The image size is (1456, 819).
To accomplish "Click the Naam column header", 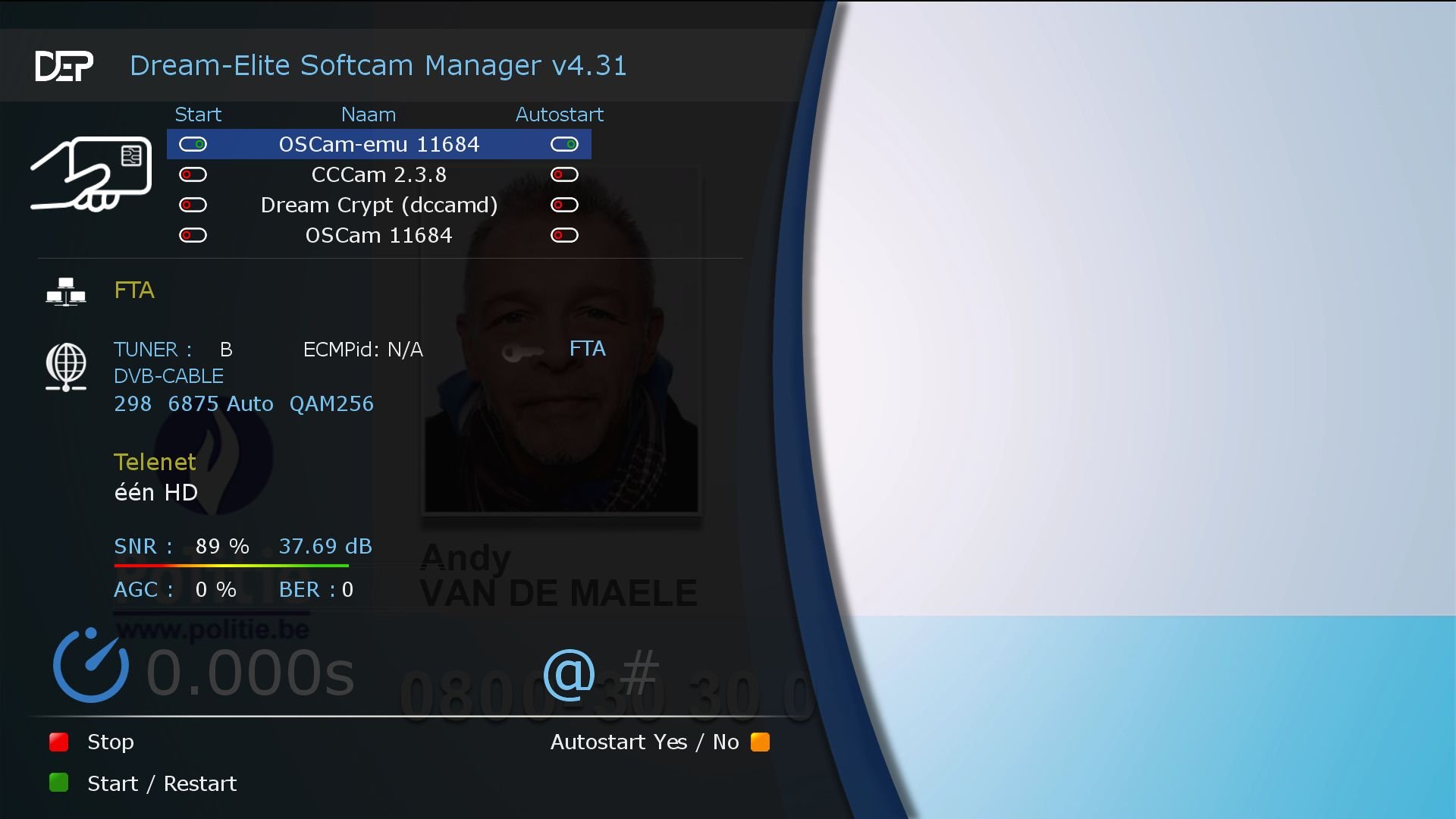I will pyautogui.click(x=369, y=115).
